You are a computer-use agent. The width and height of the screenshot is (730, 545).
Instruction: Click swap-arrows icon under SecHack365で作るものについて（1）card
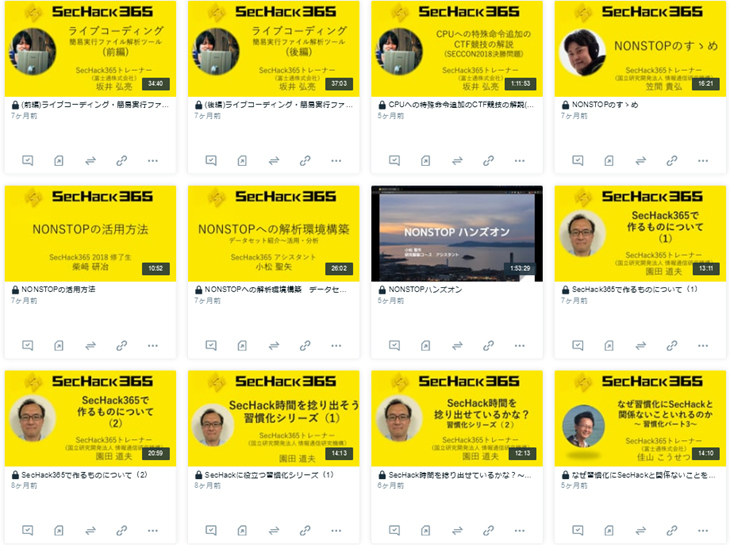[641, 345]
